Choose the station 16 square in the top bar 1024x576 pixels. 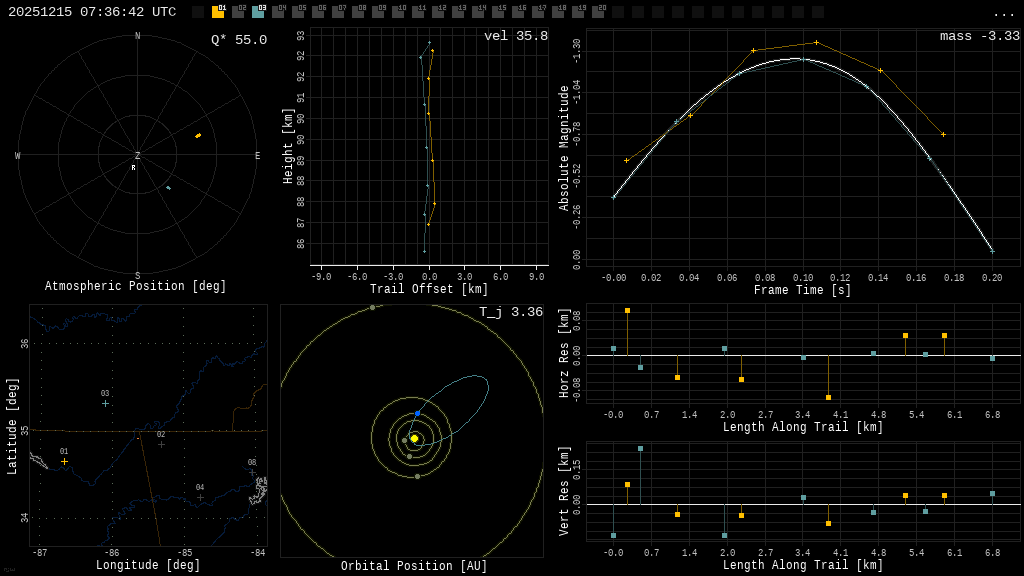[x=517, y=12]
